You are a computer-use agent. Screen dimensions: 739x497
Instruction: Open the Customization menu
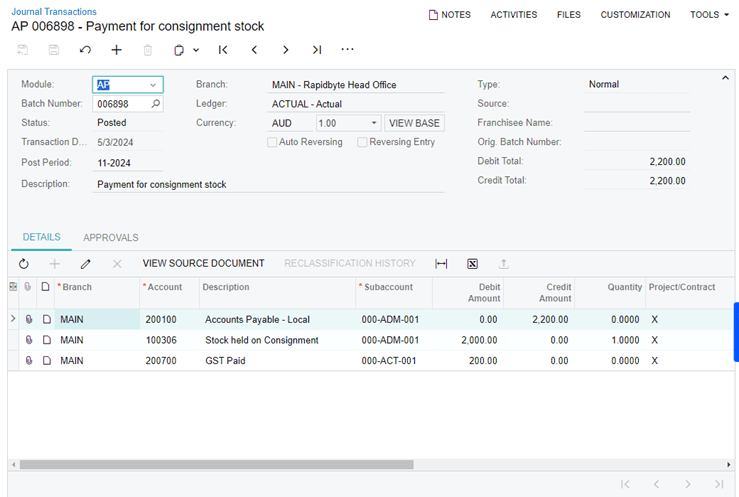[x=635, y=15]
